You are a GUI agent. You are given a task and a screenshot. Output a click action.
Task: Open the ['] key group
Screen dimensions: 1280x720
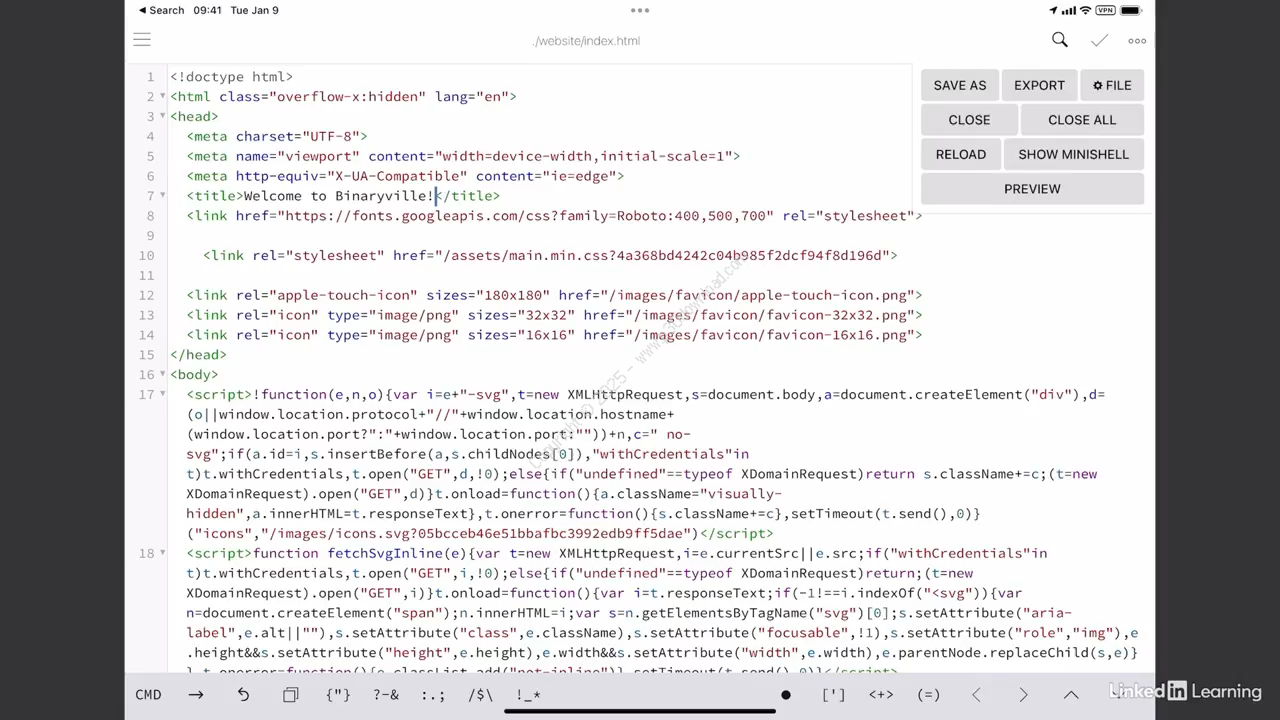[833, 695]
